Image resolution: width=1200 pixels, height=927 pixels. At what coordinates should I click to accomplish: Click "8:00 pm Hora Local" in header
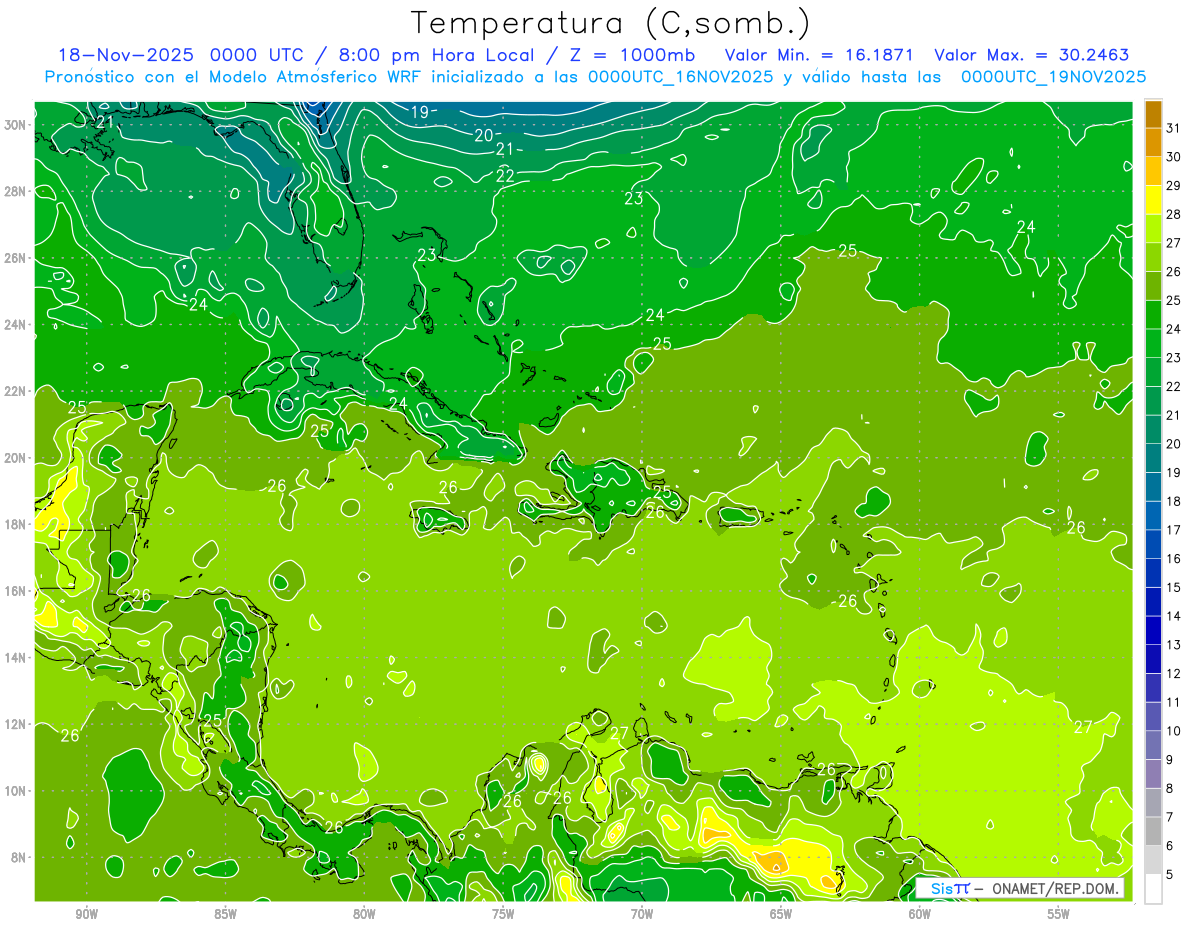click(x=437, y=55)
